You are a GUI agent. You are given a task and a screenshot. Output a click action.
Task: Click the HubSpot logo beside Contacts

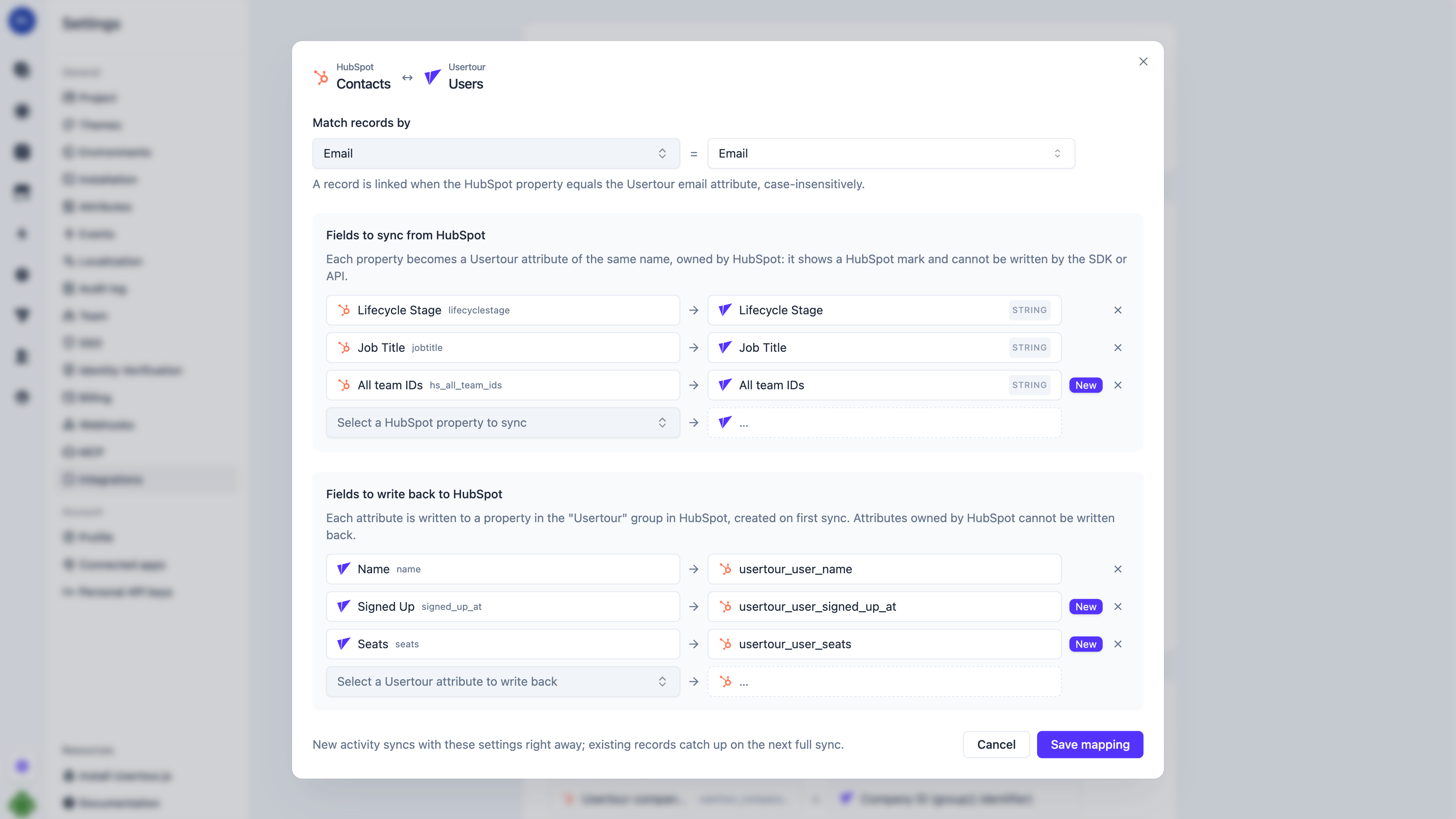(321, 77)
